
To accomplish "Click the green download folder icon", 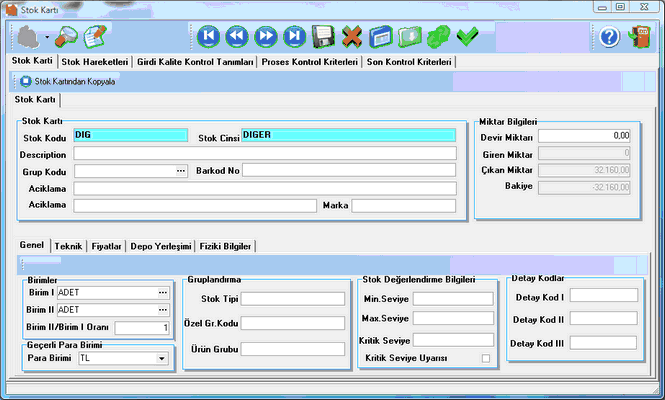I will point(409,37).
